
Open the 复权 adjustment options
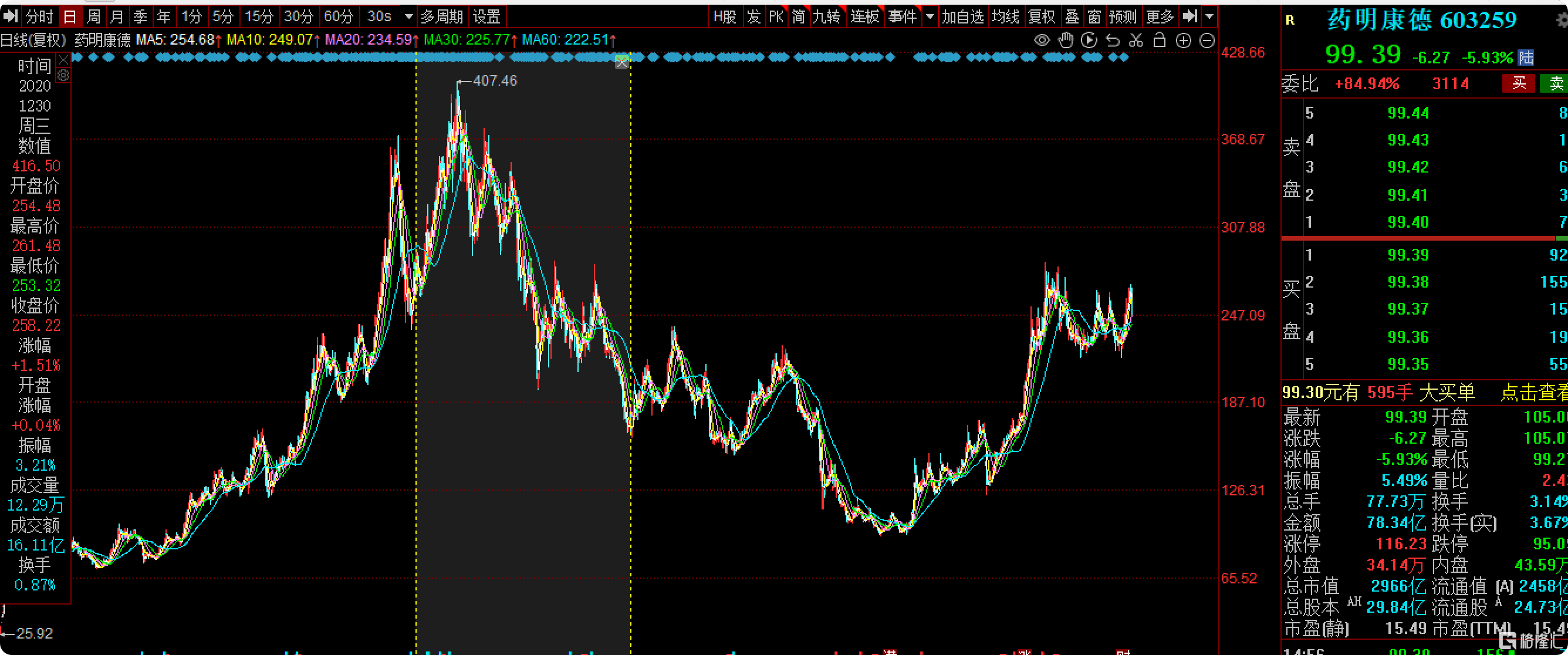click(1042, 16)
